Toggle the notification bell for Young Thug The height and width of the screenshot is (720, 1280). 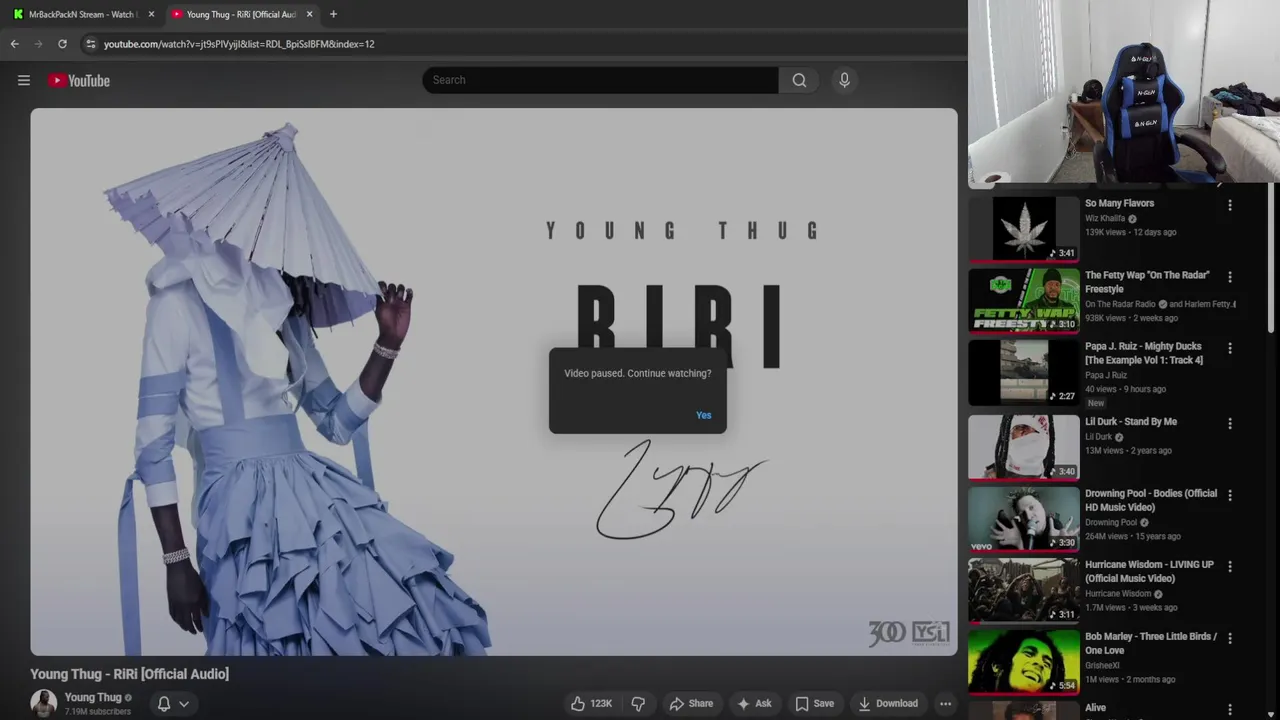[x=164, y=704]
